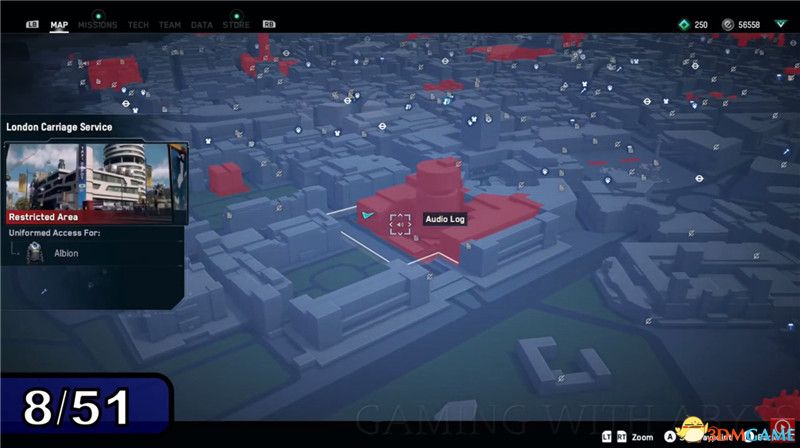Click the RB next-tab button
The width and height of the screenshot is (800, 448).
(269, 24)
